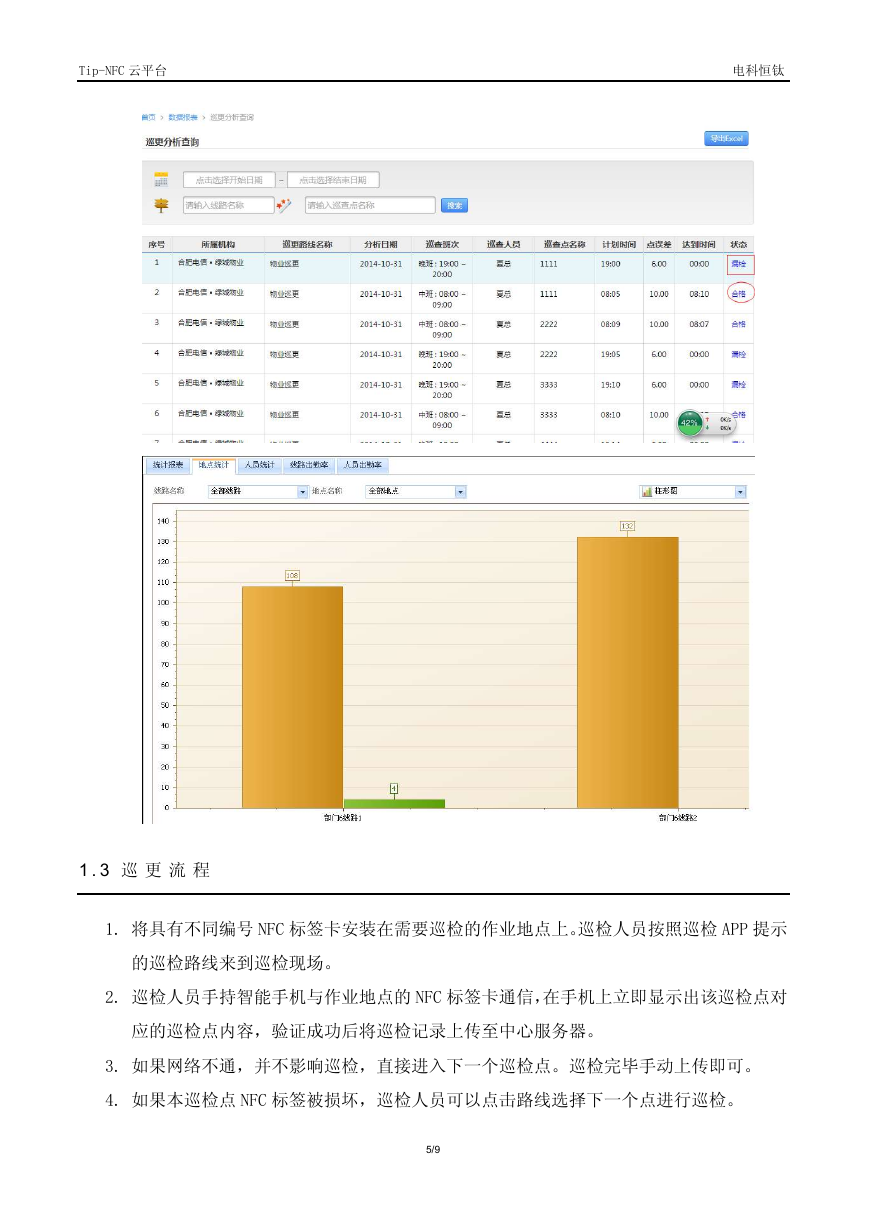
Task: Click the 合格 status link in row 2
Action: click(x=739, y=294)
